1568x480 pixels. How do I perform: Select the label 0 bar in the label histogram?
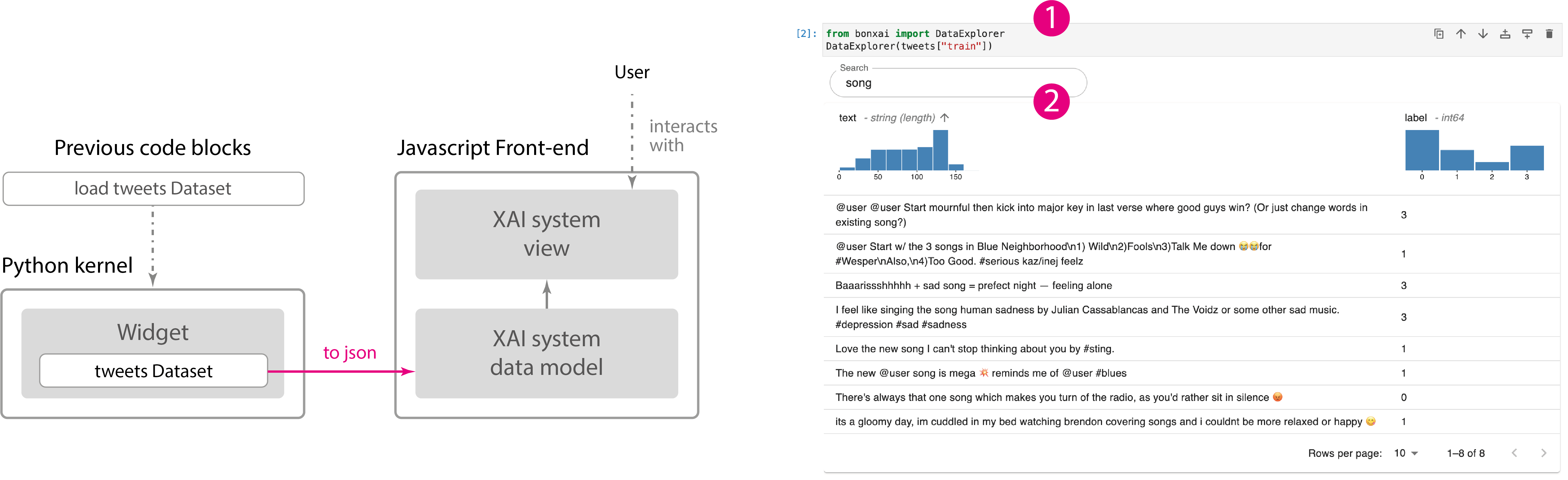click(x=1421, y=151)
